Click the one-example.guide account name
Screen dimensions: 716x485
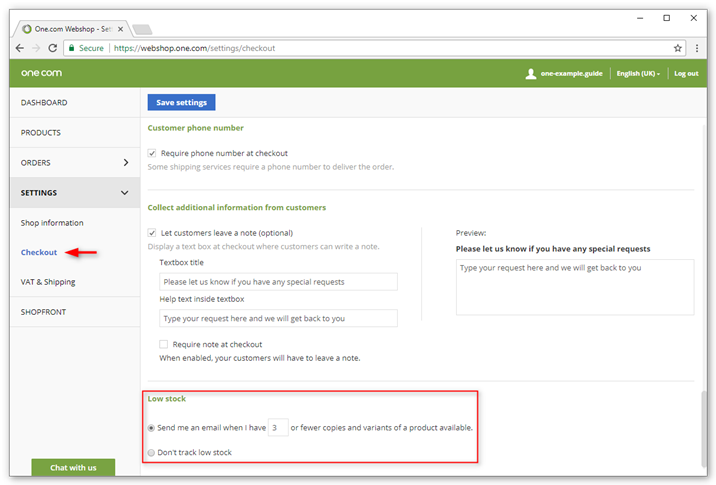click(x=571, y=74)
